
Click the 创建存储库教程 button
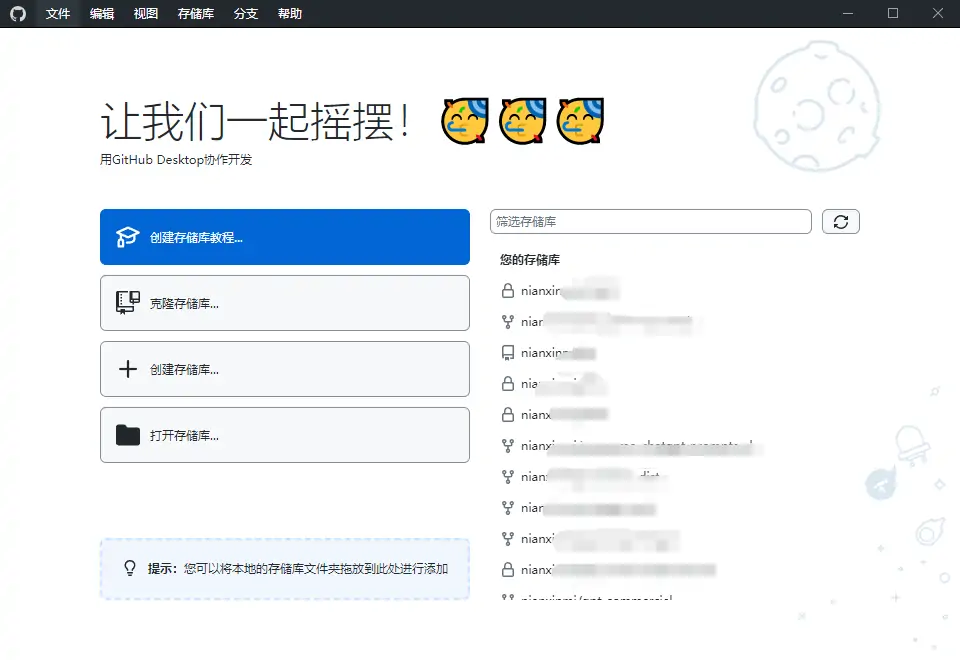pyautogui.click(x=285, y=236)
